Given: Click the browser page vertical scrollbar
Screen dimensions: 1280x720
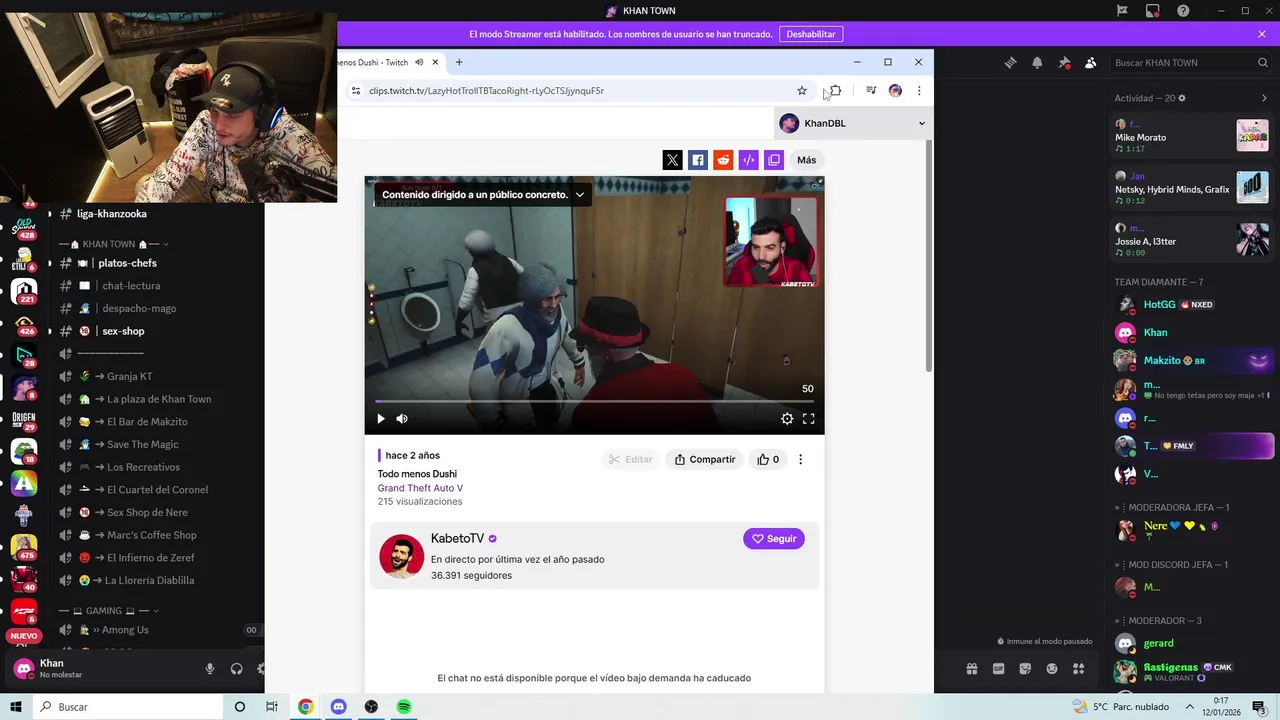Looking at the screenshot, I should (929, 255).
